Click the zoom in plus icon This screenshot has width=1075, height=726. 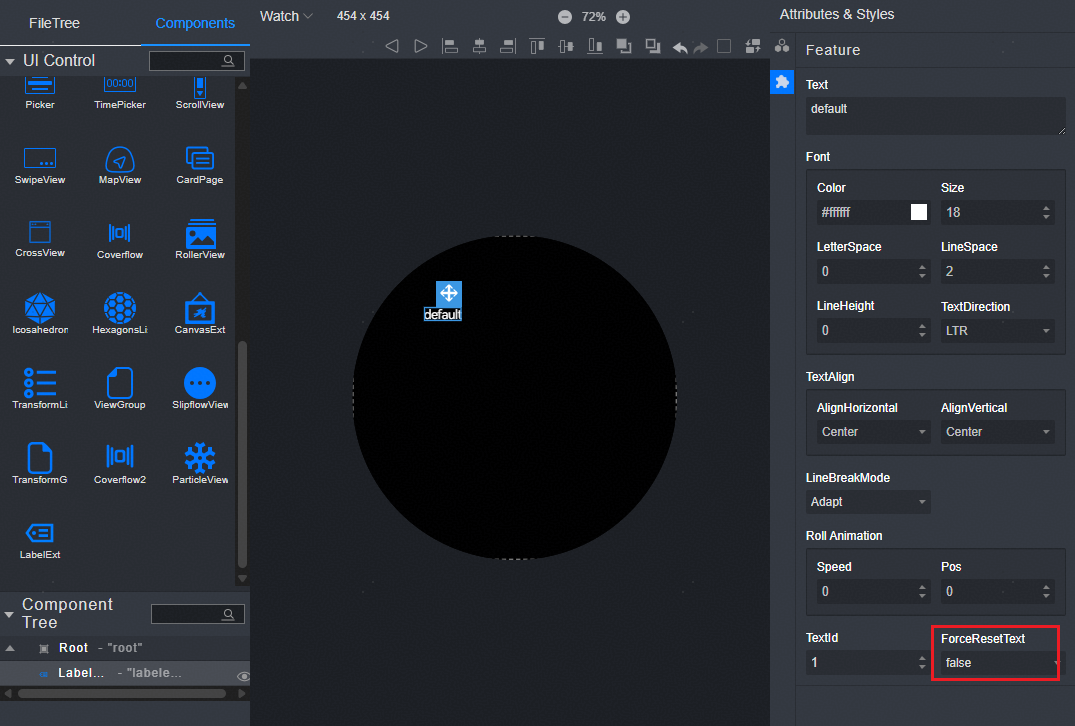(623, 17)
